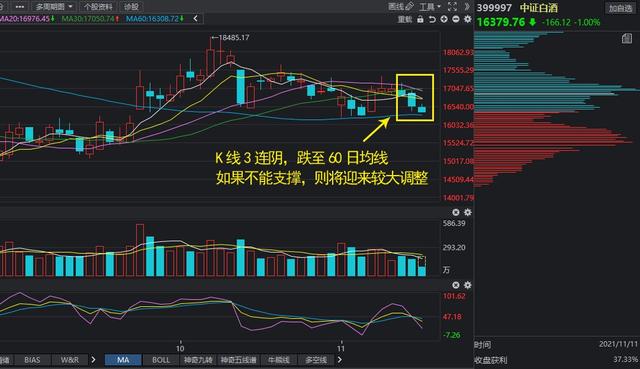Click the 收盘获利 value 37.33%
The width and height of the screenshot is (640, 369).
(625, 360)
